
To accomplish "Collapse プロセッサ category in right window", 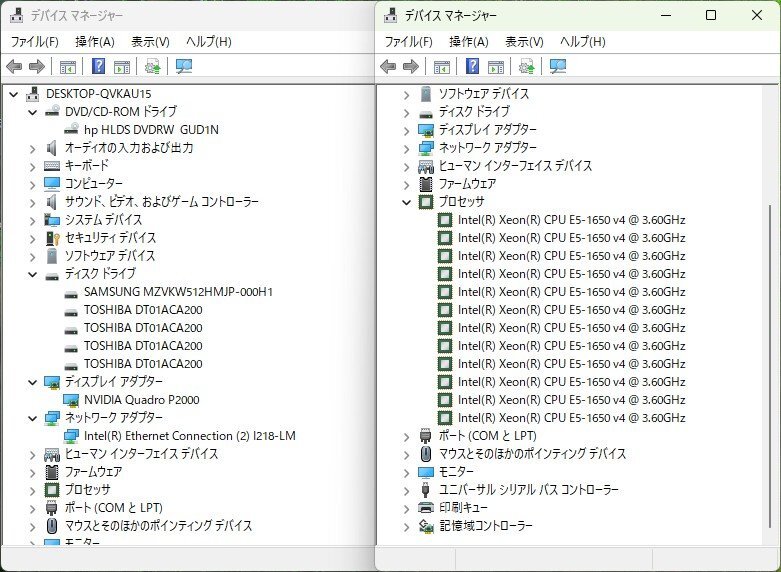I will tap(406, 202).
